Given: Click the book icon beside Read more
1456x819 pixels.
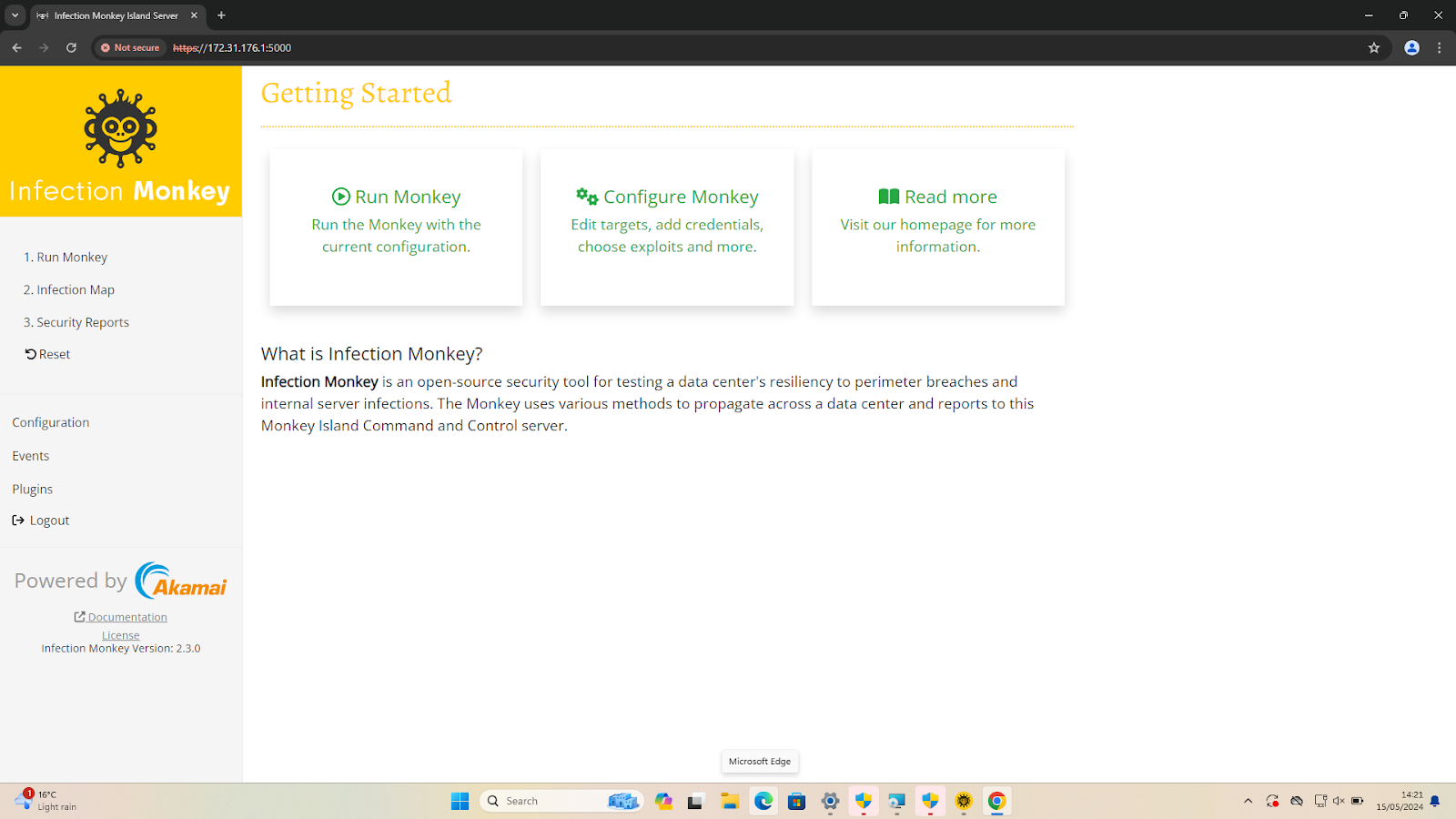Looking at the screenshot, I should click(x=889, y=197).
